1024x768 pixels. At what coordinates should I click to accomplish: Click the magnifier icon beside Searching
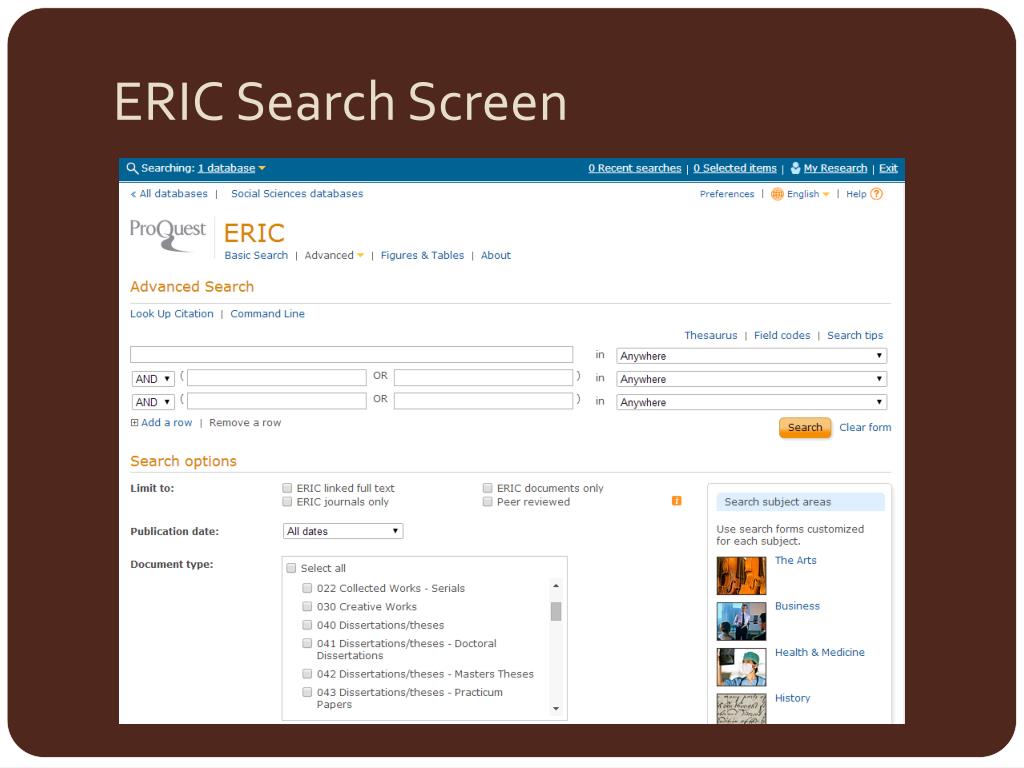pos(132,168)
